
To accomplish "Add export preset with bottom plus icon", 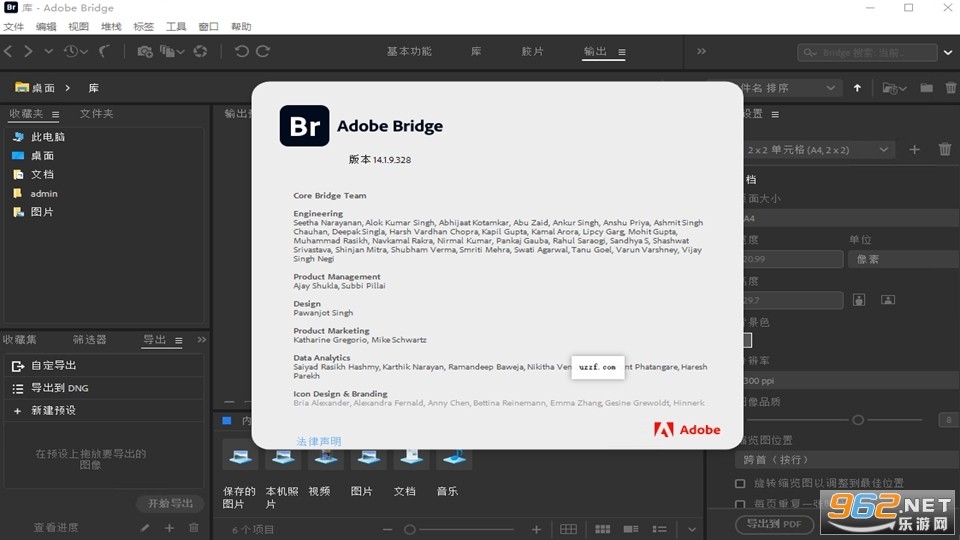I will (169, 528).
